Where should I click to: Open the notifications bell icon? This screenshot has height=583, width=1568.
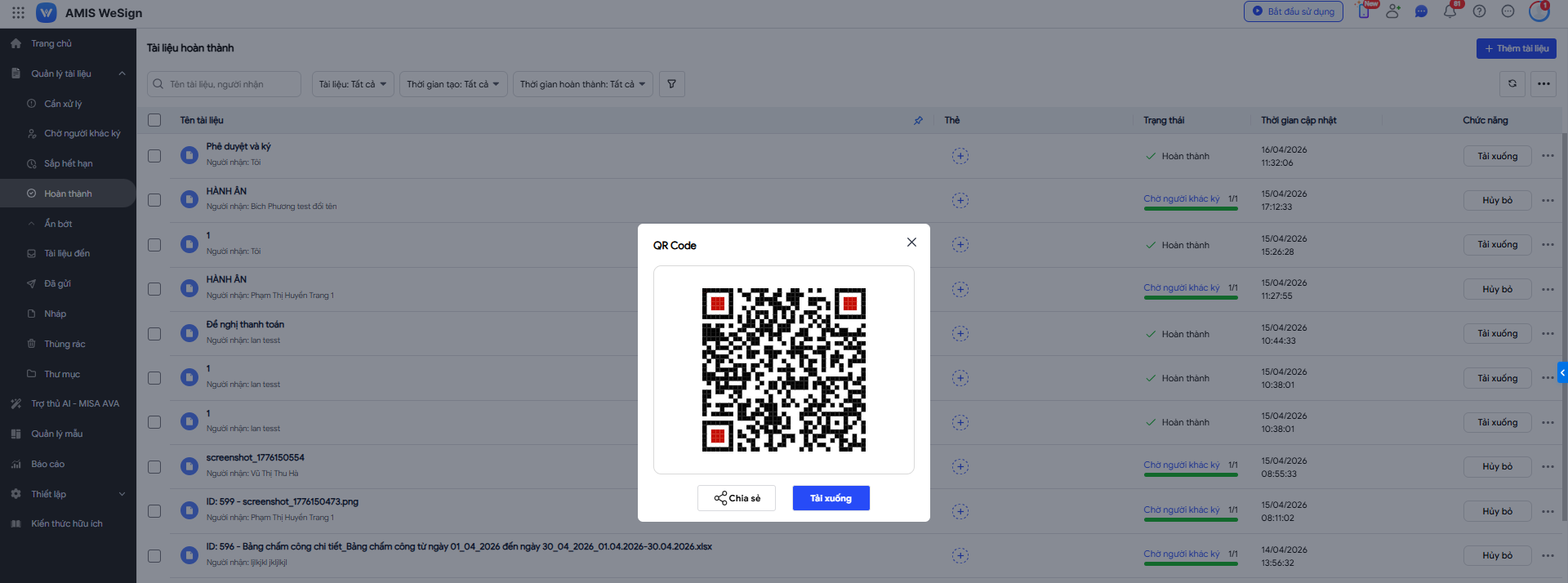(1450, 11)
